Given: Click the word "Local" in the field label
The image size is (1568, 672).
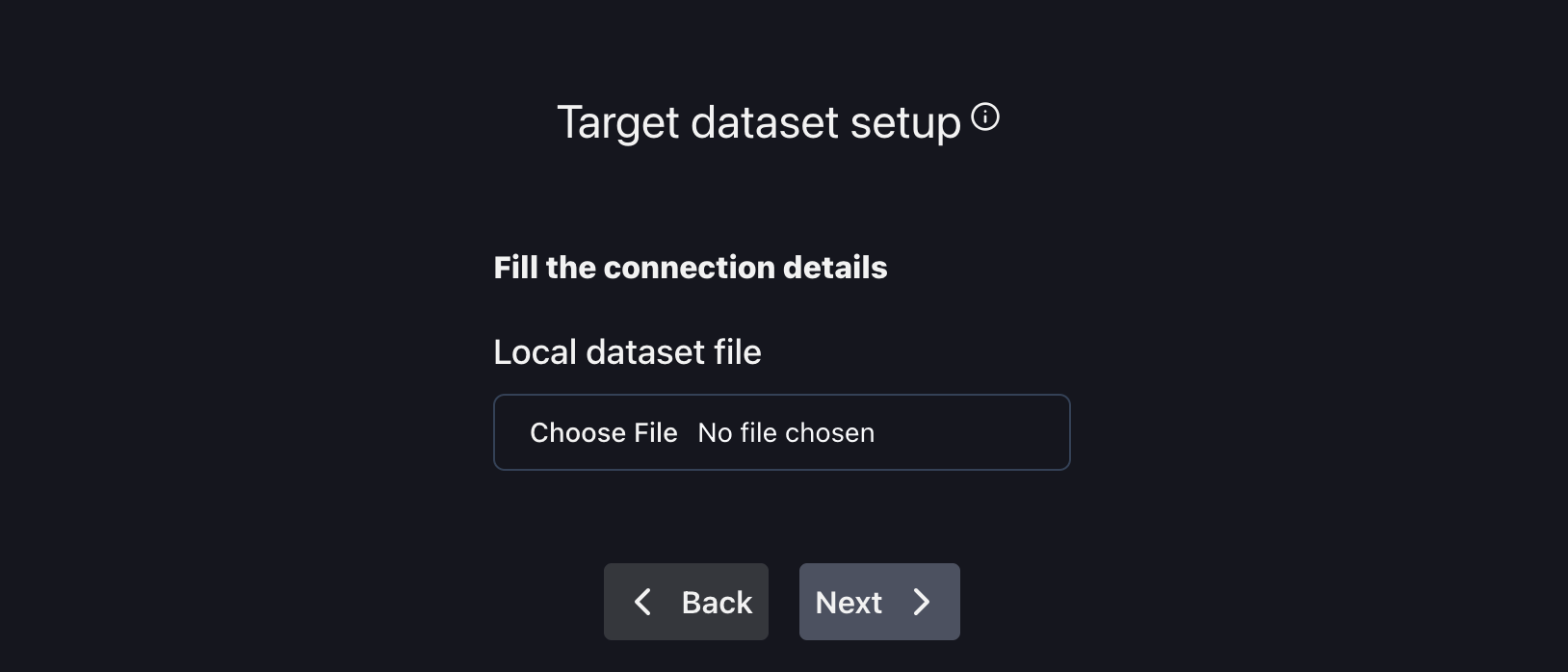Looking at the screenshot, I should [x=535, y=352].
